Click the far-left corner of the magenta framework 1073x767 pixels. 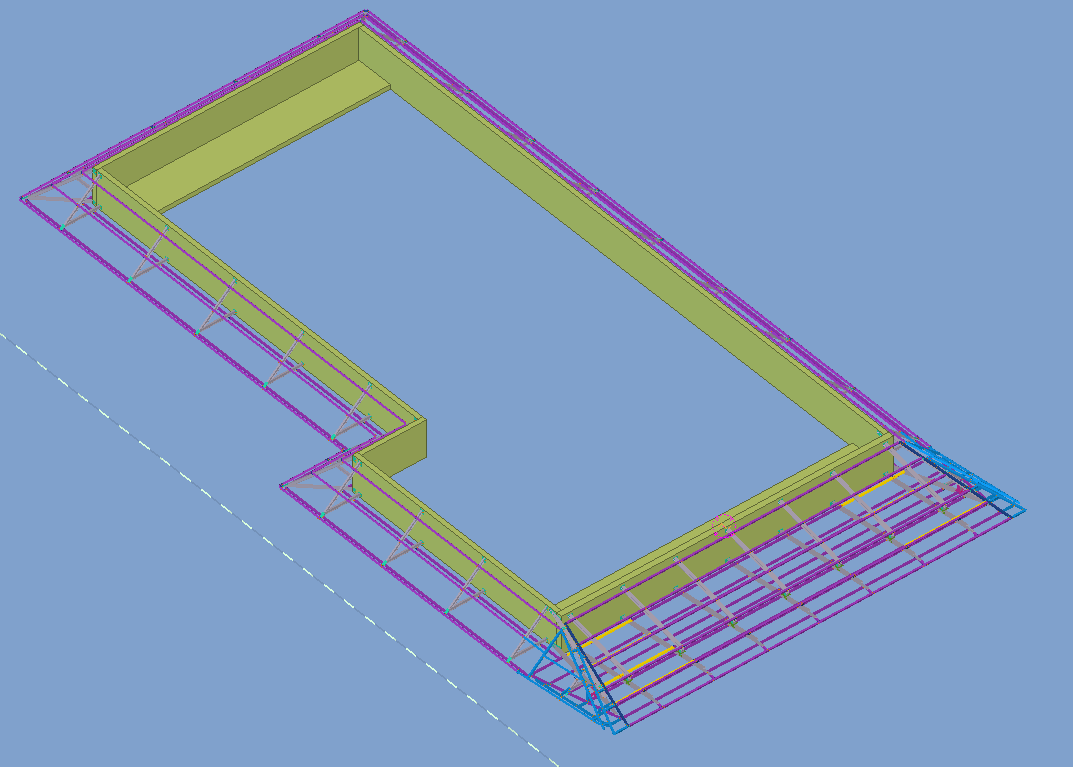coord(21,198)
